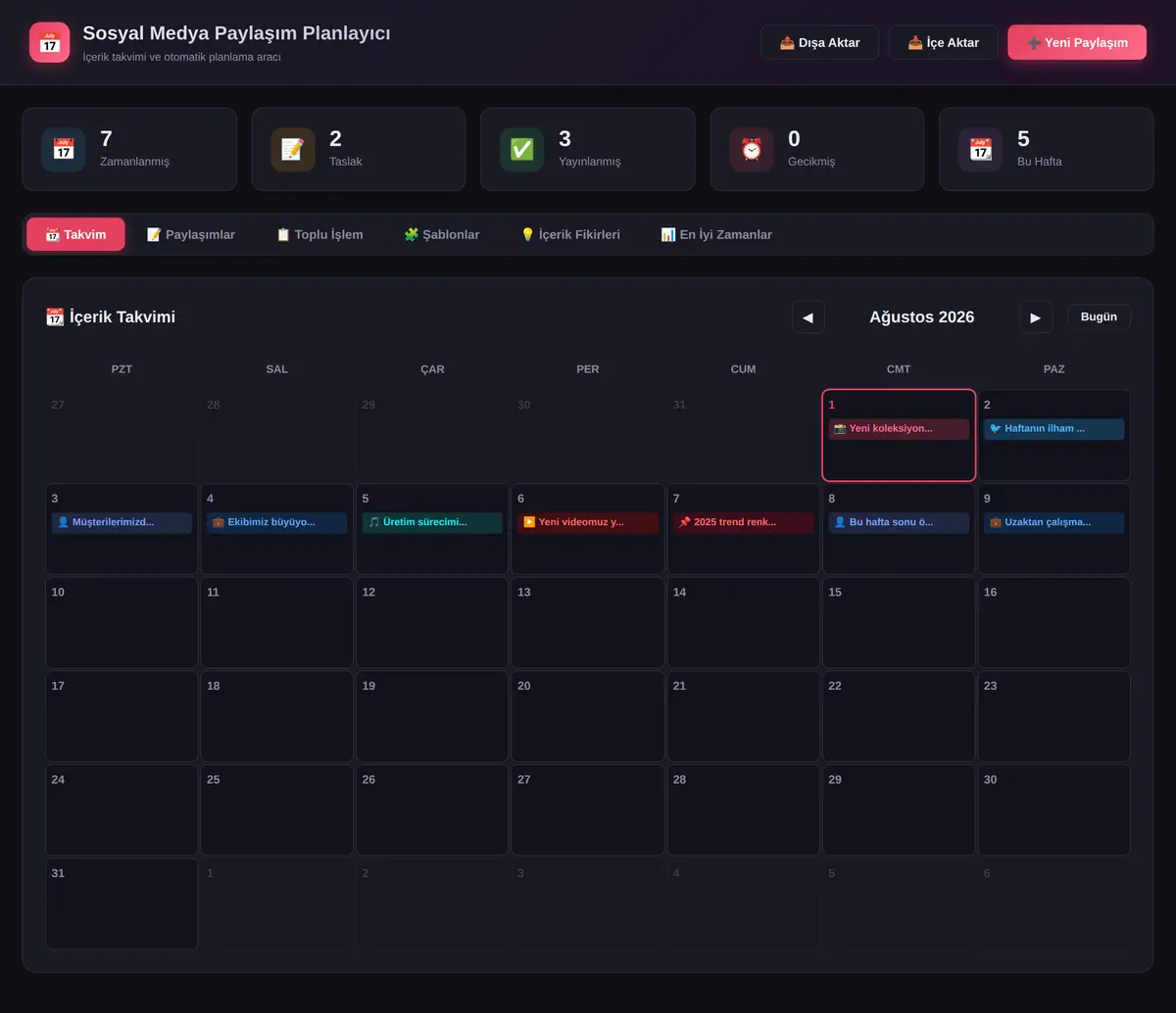The width and height of the screenshot is (1176, 1013).
Task: Select the August 15 calendar cell
Action: click(x=899, y=623)
